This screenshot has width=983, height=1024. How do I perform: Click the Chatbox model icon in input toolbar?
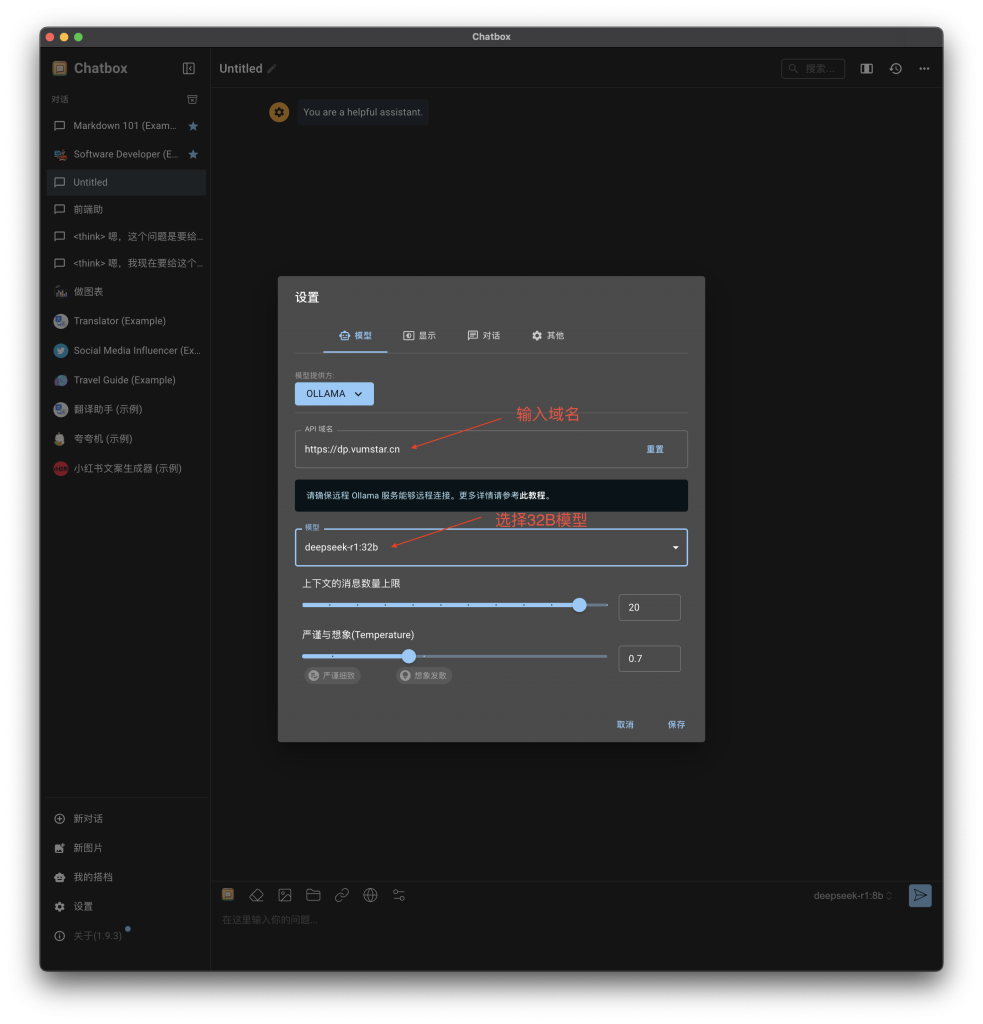228,895
